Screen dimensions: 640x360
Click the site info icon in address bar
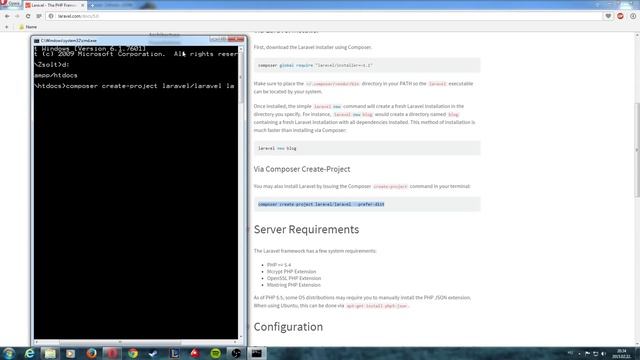pyautogui.click(x=51, y=16)
